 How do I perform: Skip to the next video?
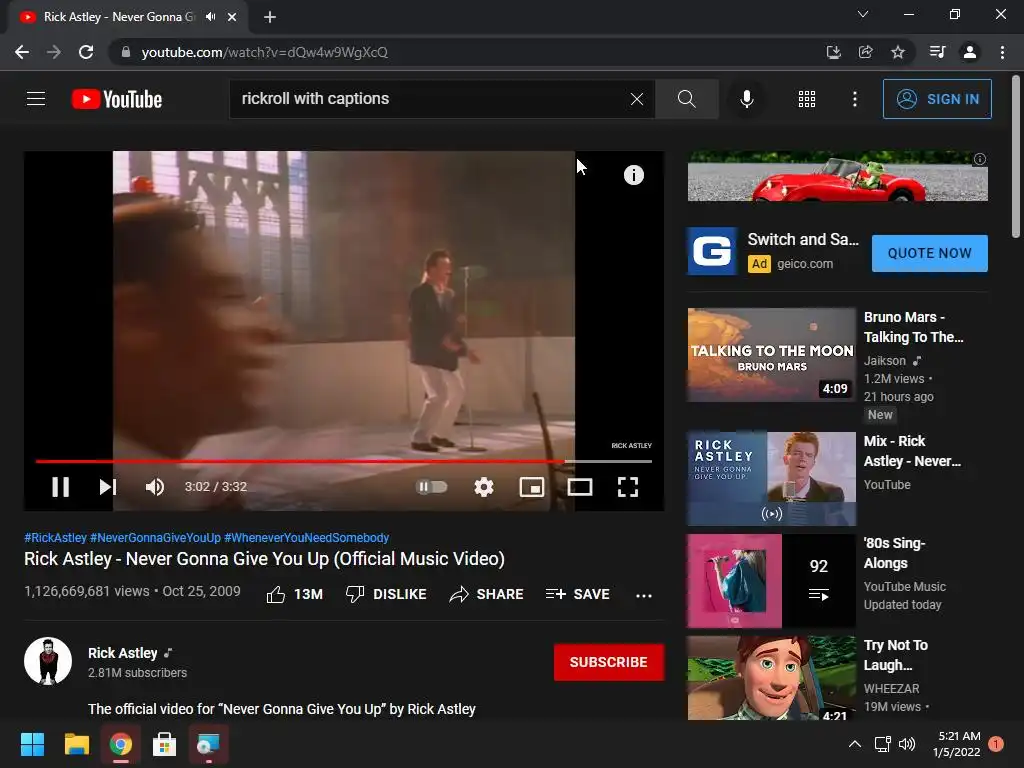108,487
